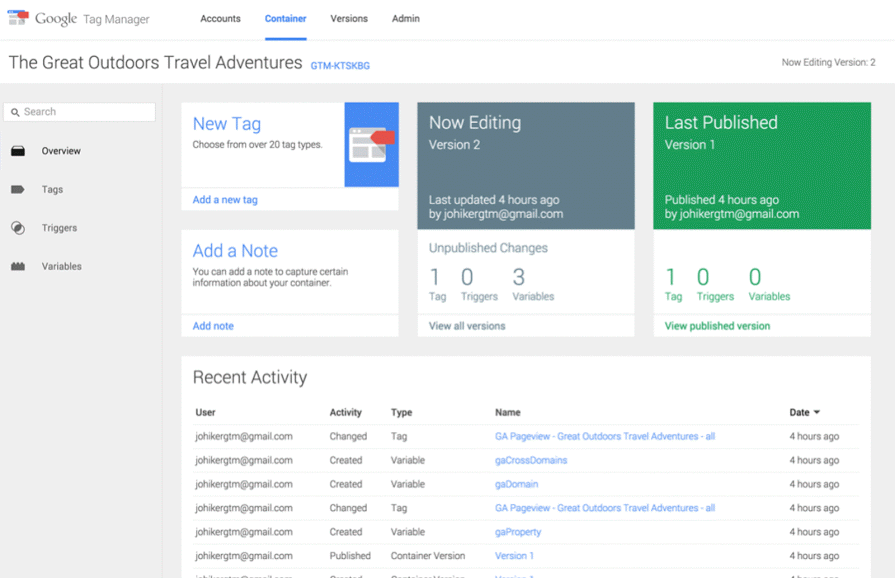Open Tags from the left sidebar
Viewport: 895px width, 578px height.
pyautogui.click(x=52, y=189)
